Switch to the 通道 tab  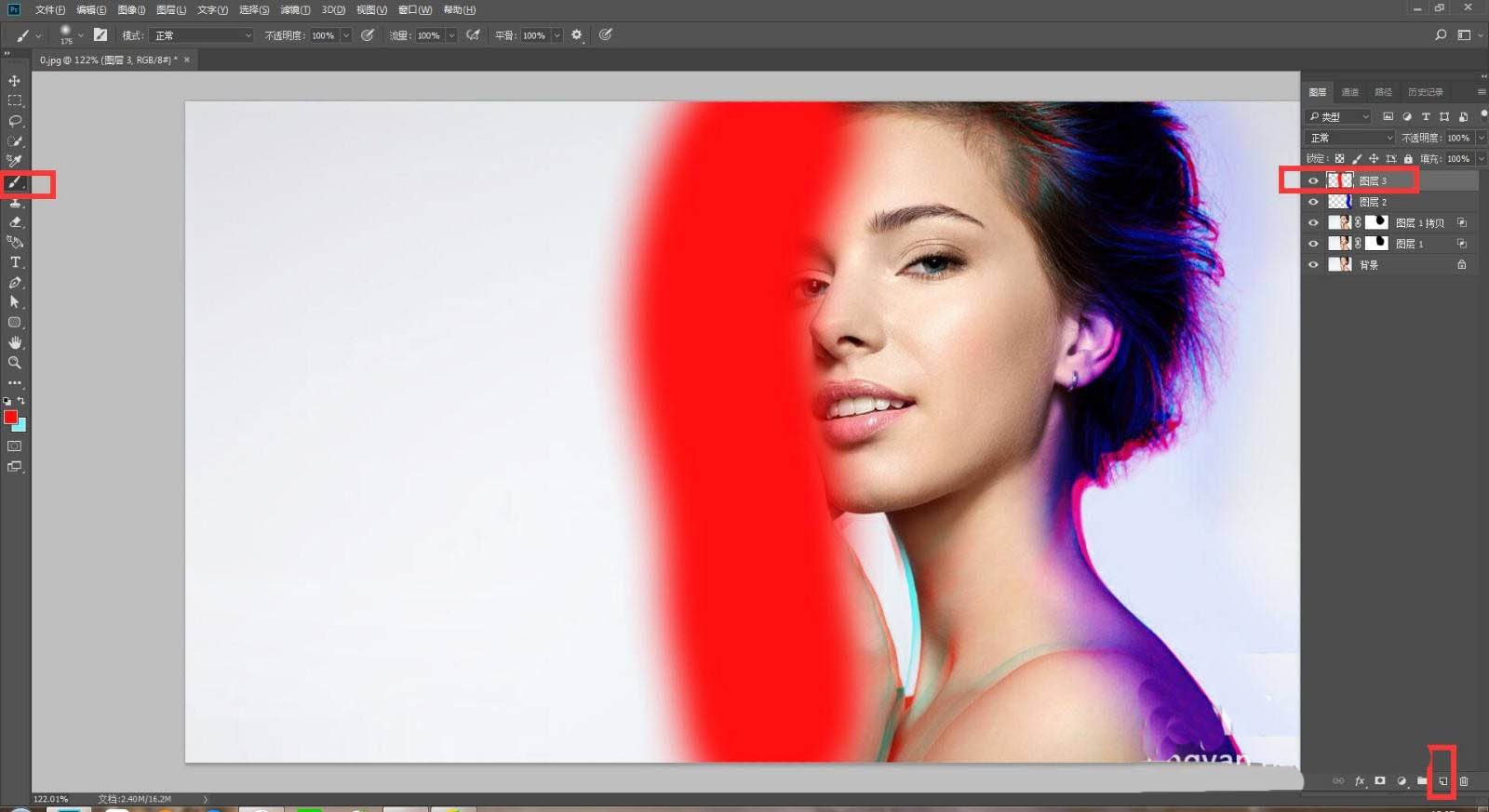[x=1349, y=92]
